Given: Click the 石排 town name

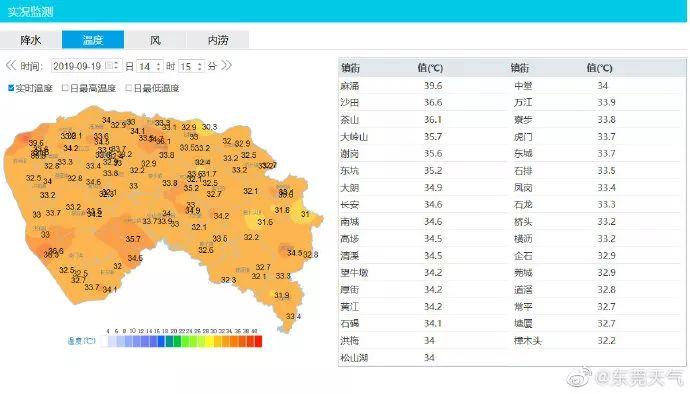Looking at the screenshot, I should point(523,171).
